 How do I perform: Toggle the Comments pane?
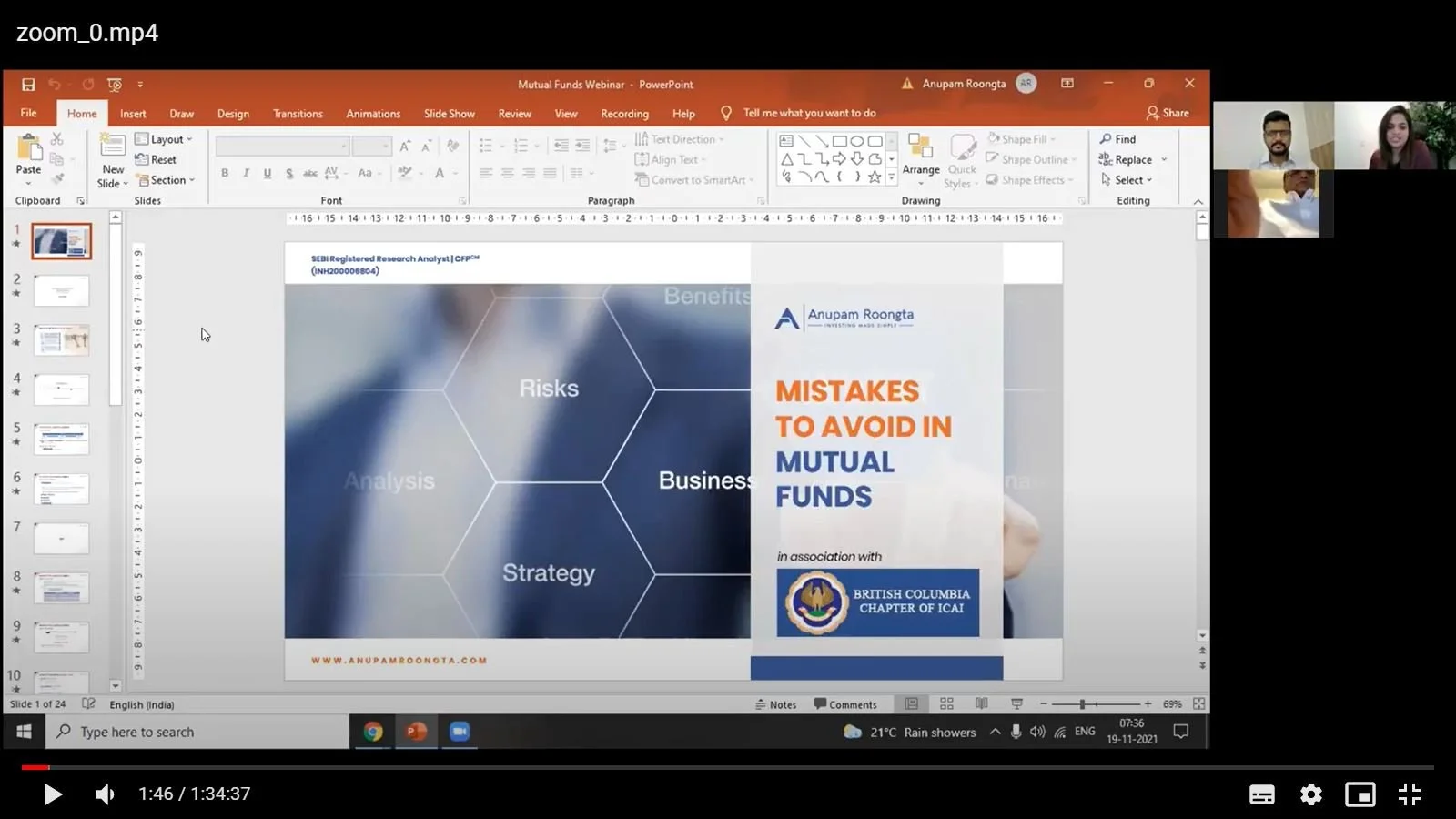(845, 704)
